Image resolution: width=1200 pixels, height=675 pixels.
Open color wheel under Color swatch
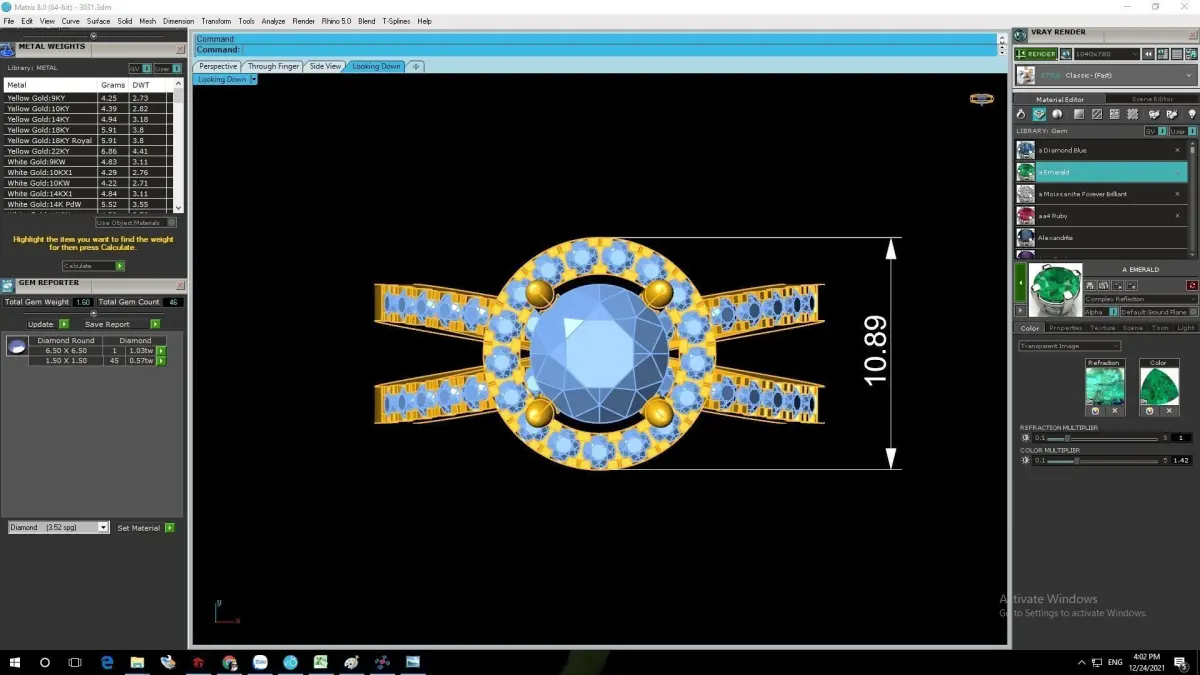point(1149,411)
